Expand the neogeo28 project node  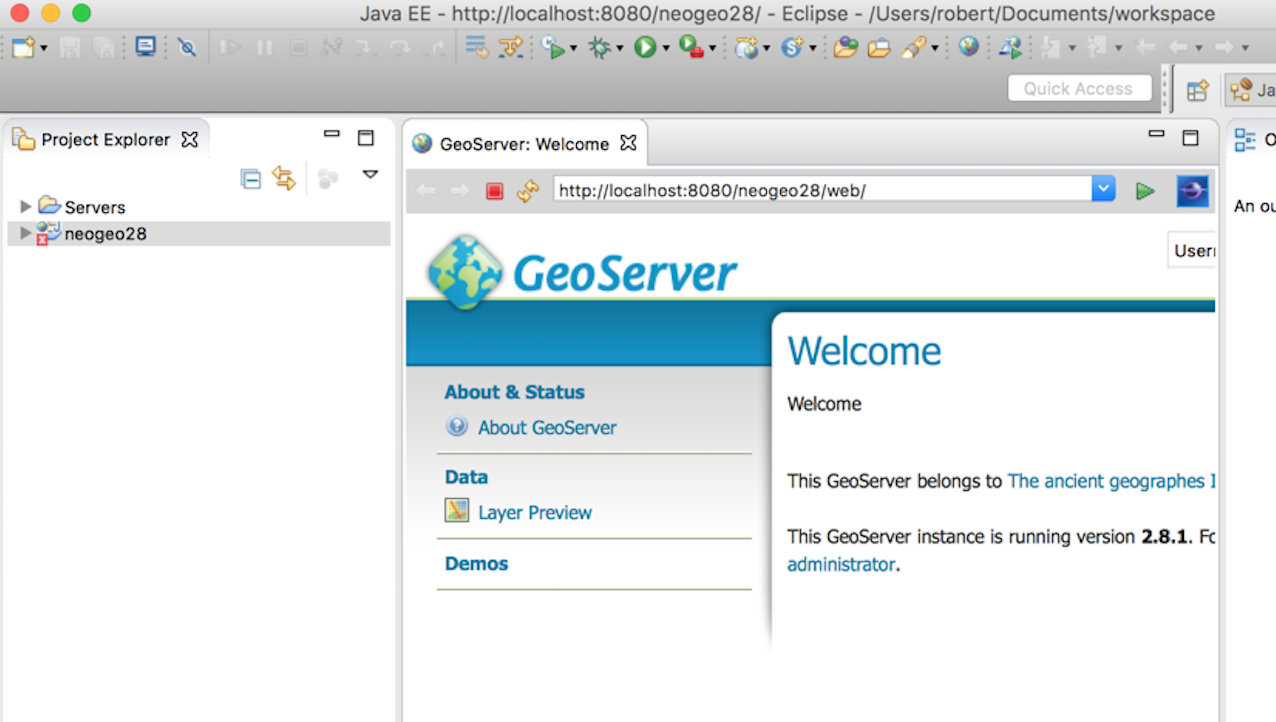click(x=26, y=233)
